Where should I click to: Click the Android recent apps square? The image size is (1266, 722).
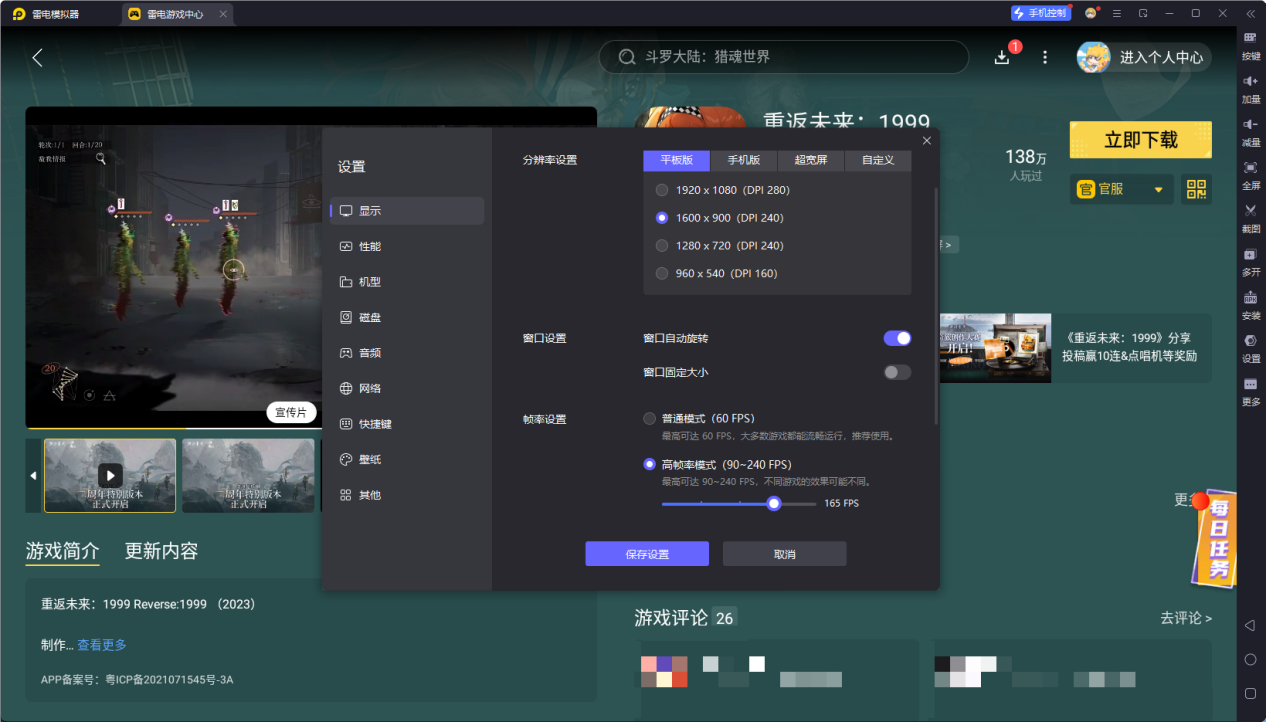point(1250,693)
